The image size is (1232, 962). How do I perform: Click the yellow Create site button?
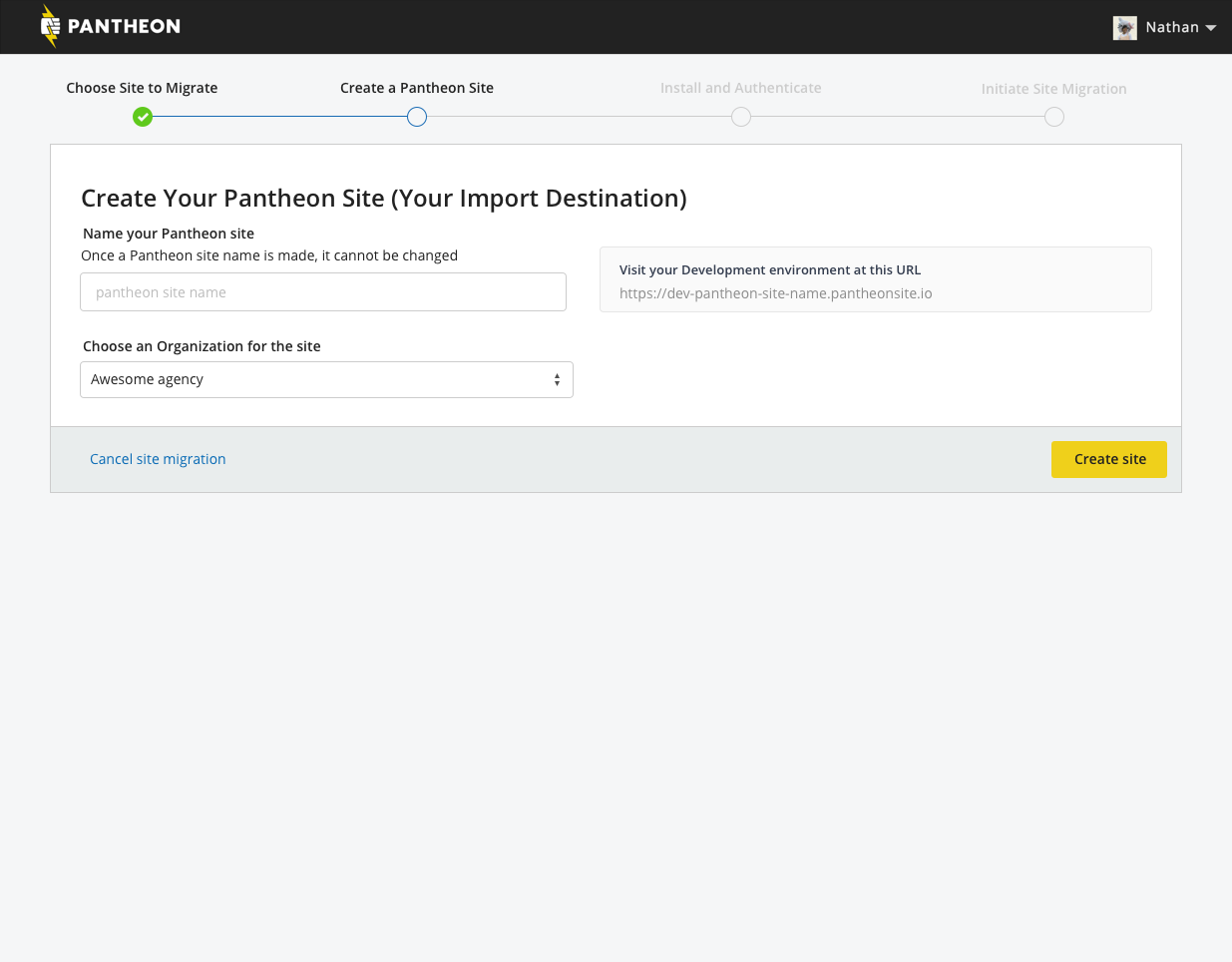pyautogui.click(x=1109, y=459)
